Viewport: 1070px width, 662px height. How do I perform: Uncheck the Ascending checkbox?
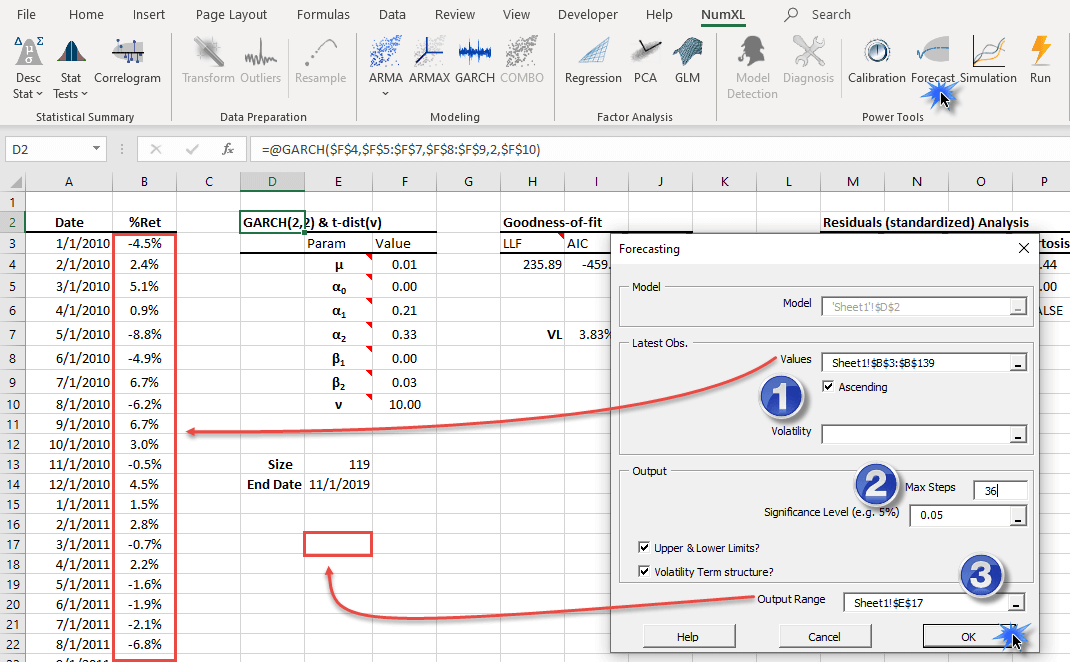click(828, 387)
